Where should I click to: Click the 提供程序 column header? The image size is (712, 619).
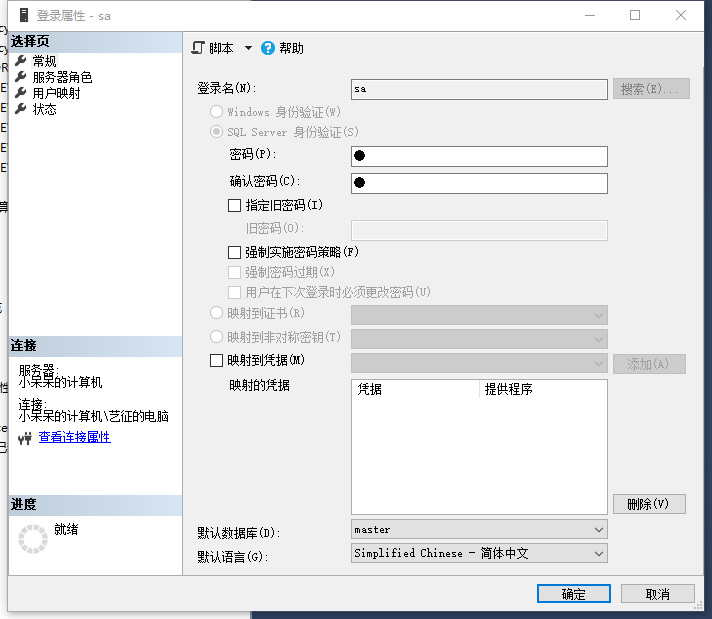[x=543, y=389]
